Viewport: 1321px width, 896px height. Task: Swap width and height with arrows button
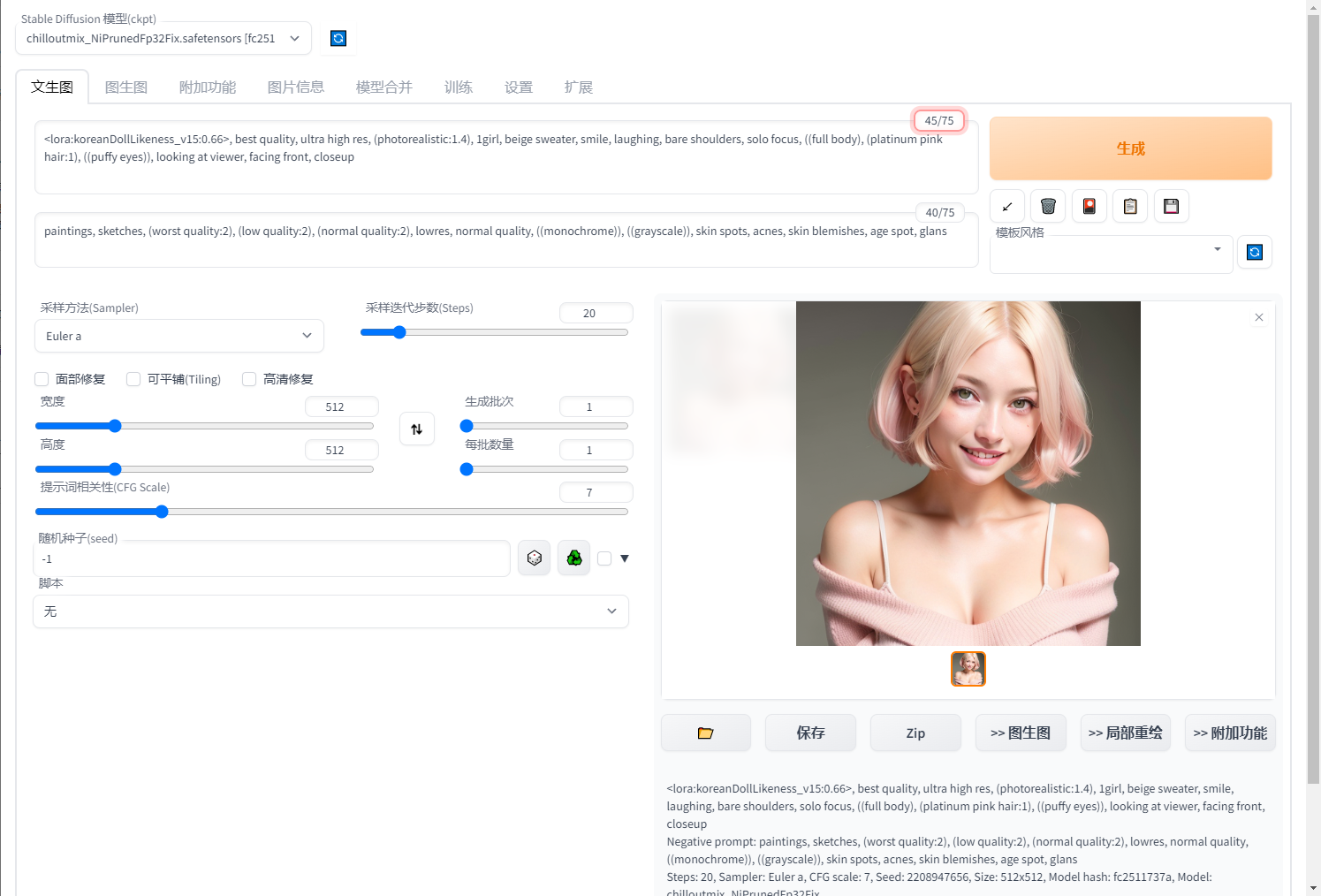point(417,429)
